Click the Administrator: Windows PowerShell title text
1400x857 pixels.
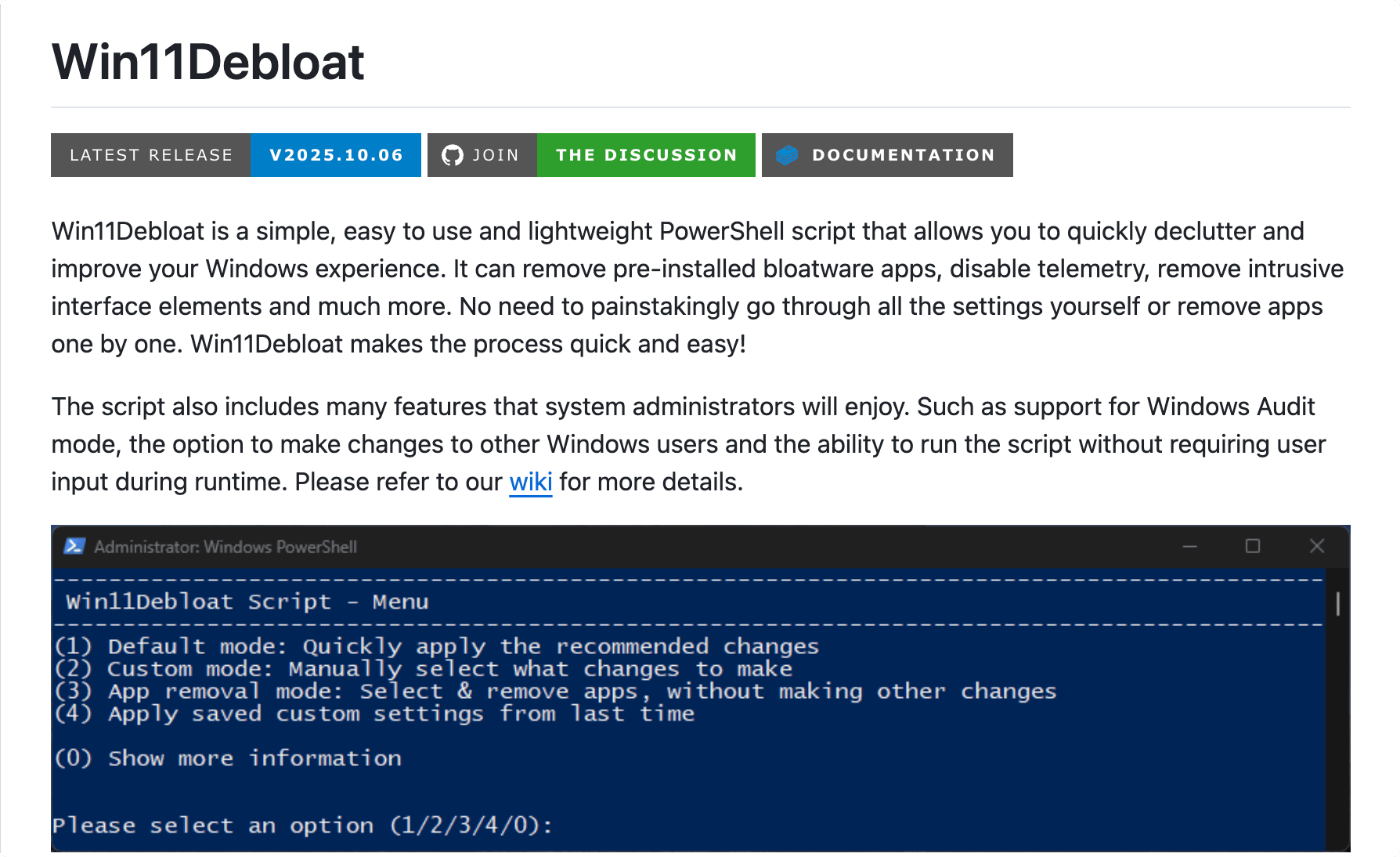click(x=226, y=547)
